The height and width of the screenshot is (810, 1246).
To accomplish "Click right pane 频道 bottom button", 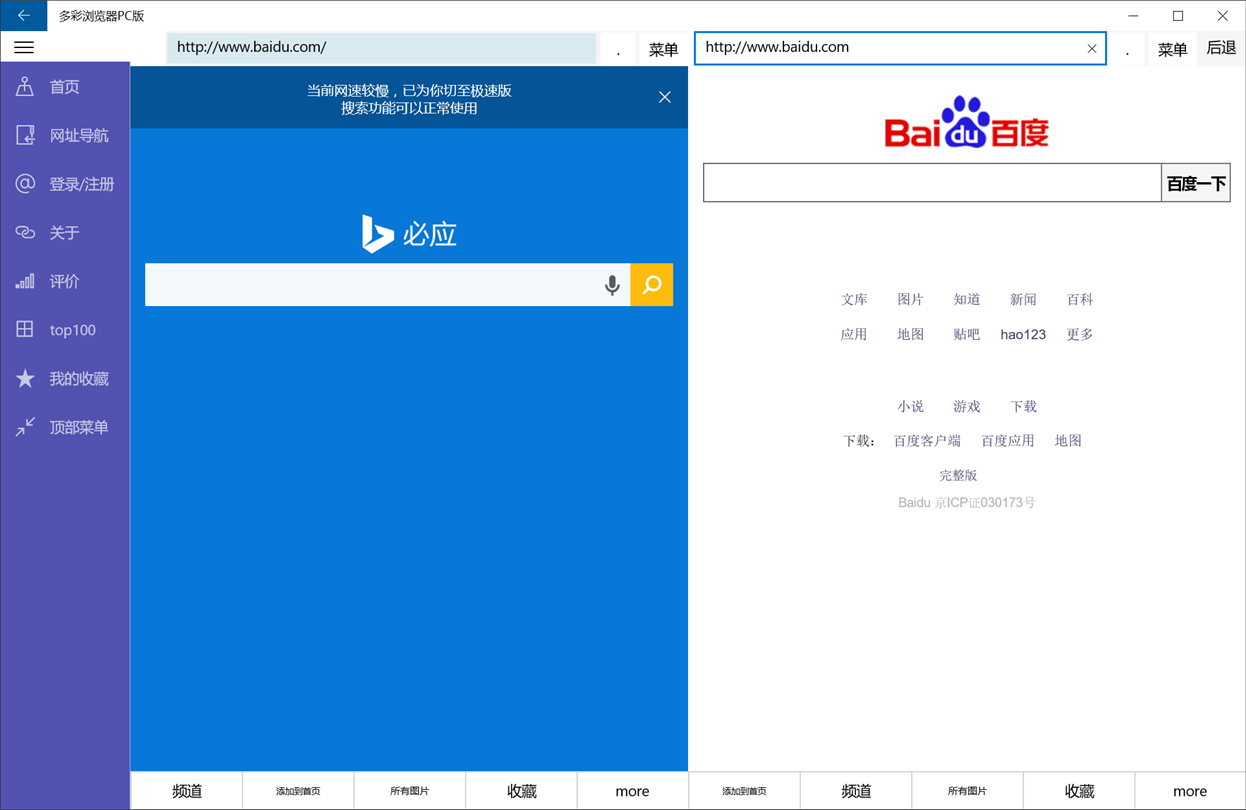I will [x=856, y=791].
